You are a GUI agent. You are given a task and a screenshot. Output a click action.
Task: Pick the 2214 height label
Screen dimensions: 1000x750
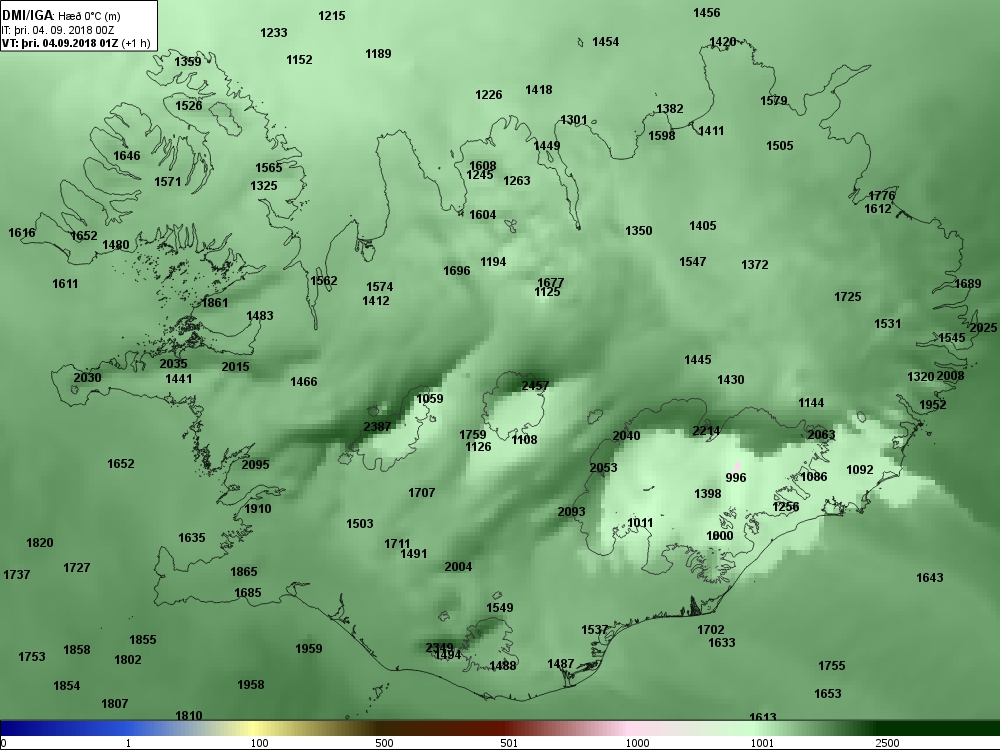click(706, 430)
